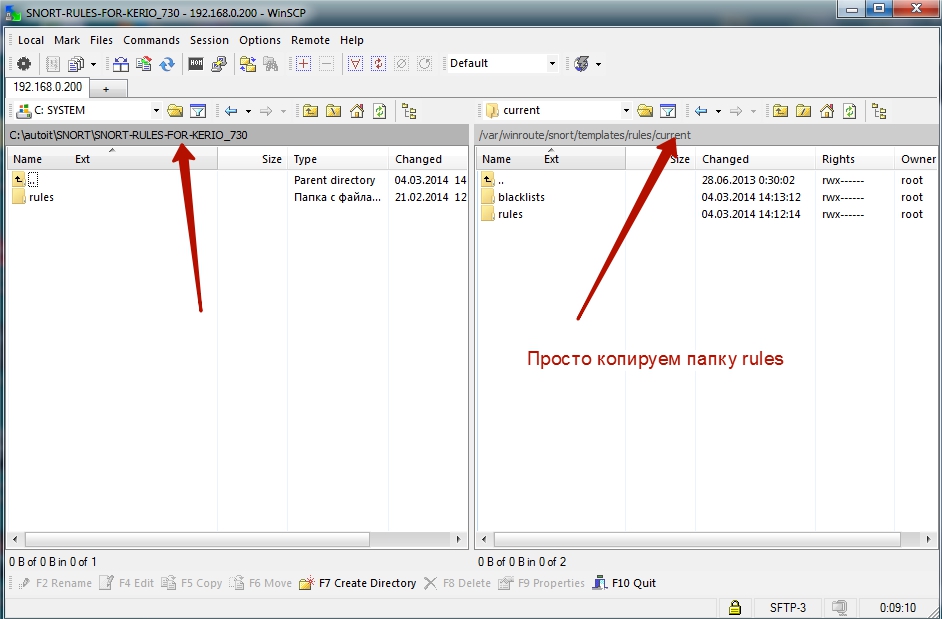Viewport: 942px width, 619px height.
Task: Go to local parent directory icon
Action: (x=310, y=111)
